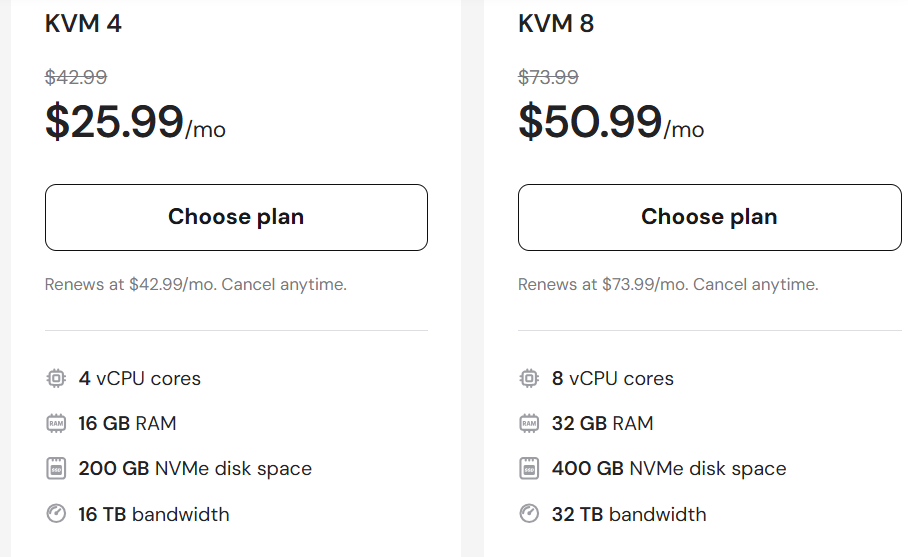Click Choose plan button for KVM 8

709,217
